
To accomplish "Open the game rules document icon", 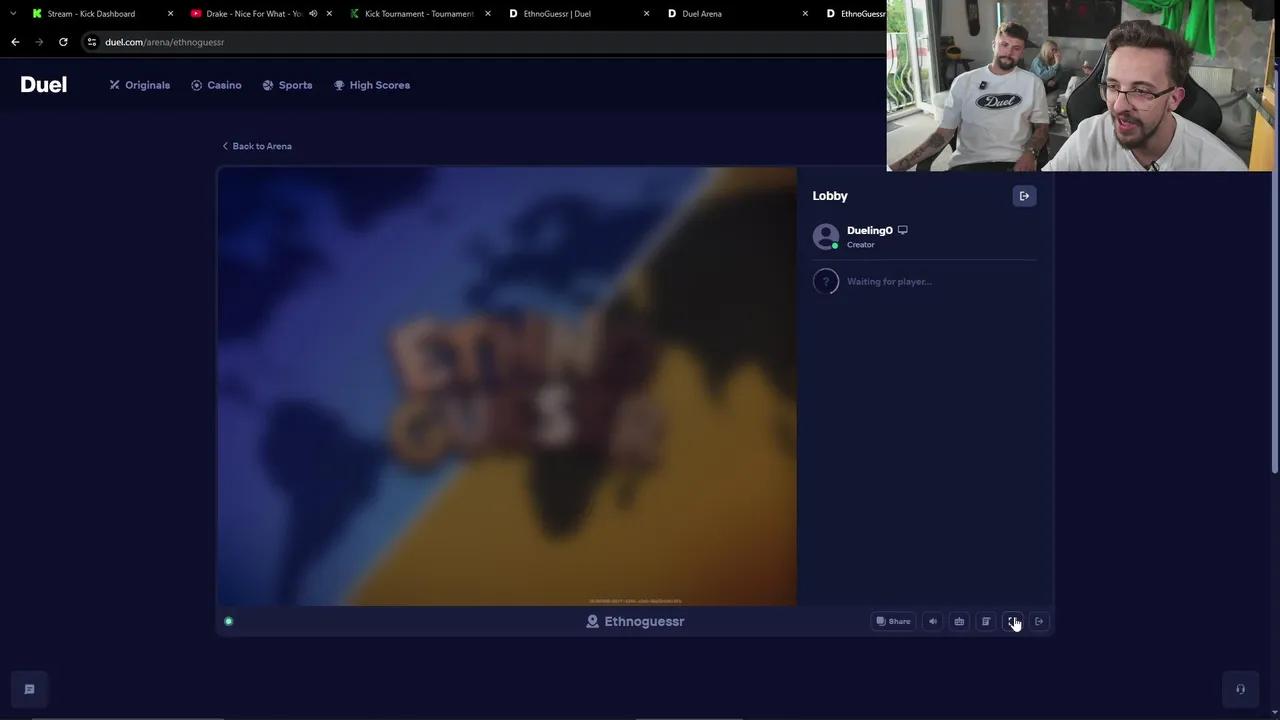I will tap(986, 622).
